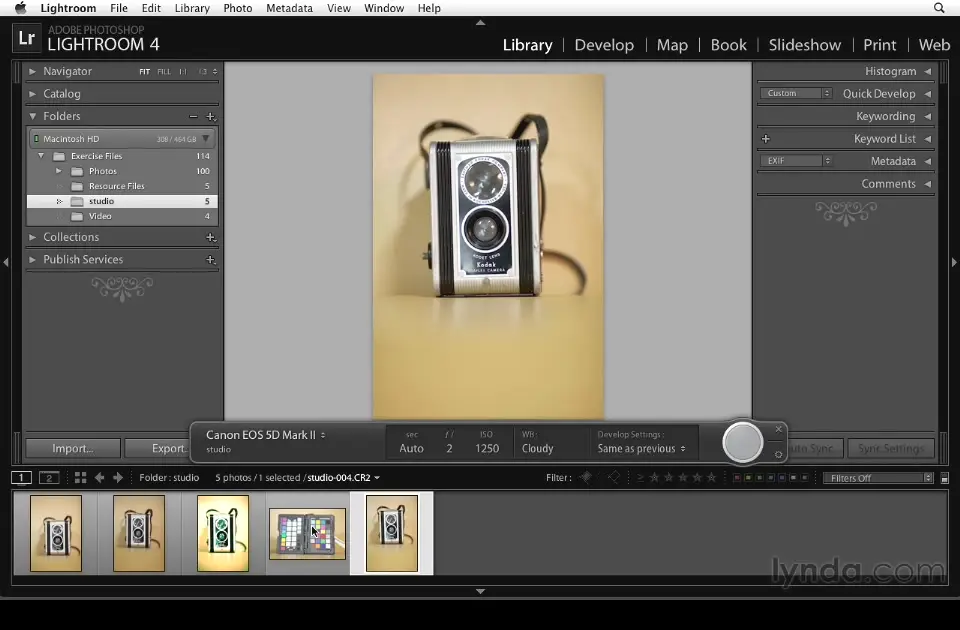Open the studio-004.CR2 source popup
The width and height of the screenshot is (960, 630).
(343, 478)
